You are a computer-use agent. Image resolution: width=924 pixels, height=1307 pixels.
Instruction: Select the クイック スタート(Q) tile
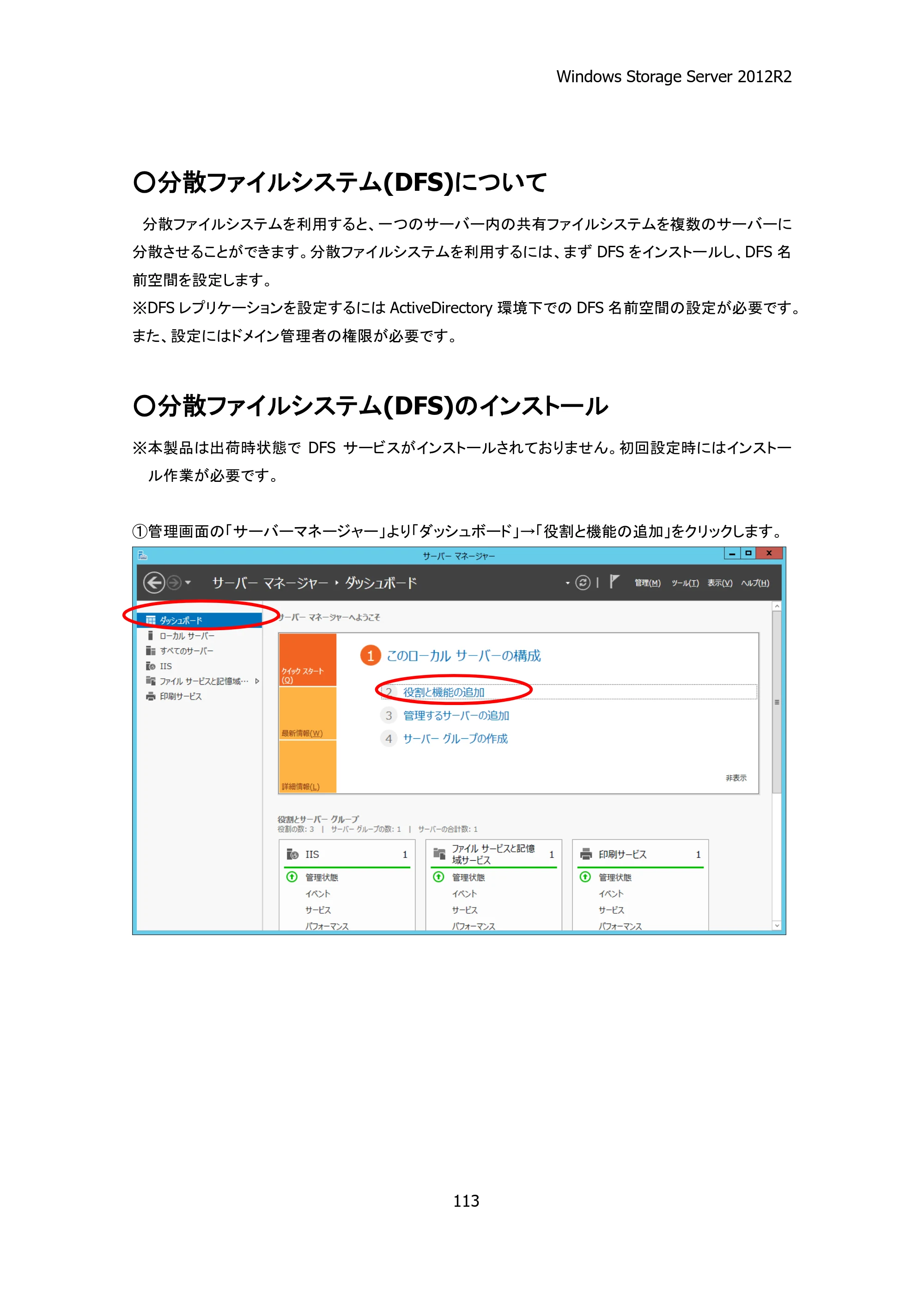point(307,660)
